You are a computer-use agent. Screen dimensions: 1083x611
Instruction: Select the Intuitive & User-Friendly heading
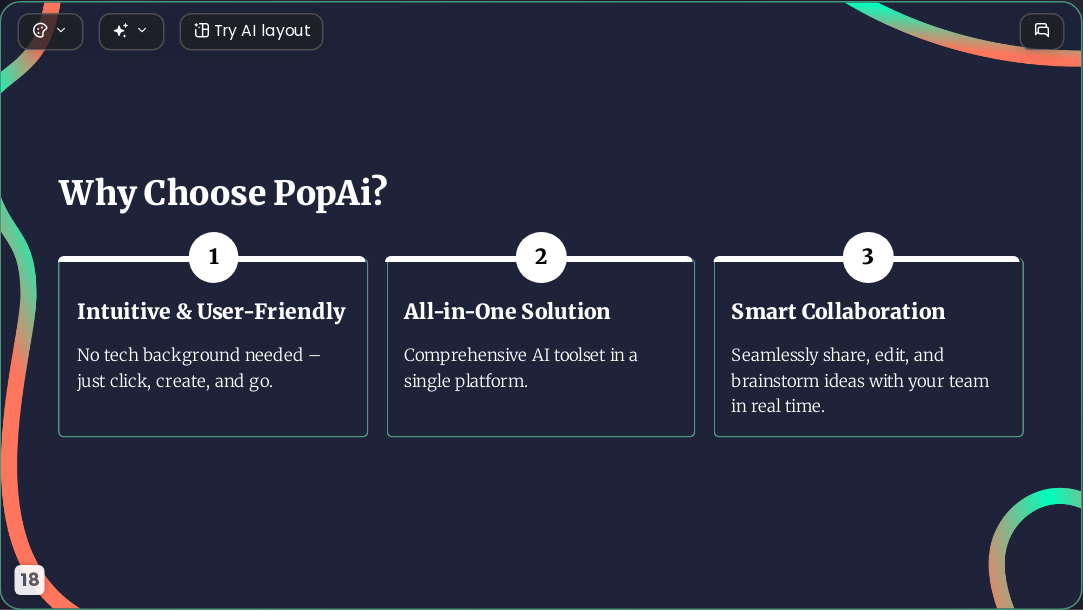pos(211,311)
